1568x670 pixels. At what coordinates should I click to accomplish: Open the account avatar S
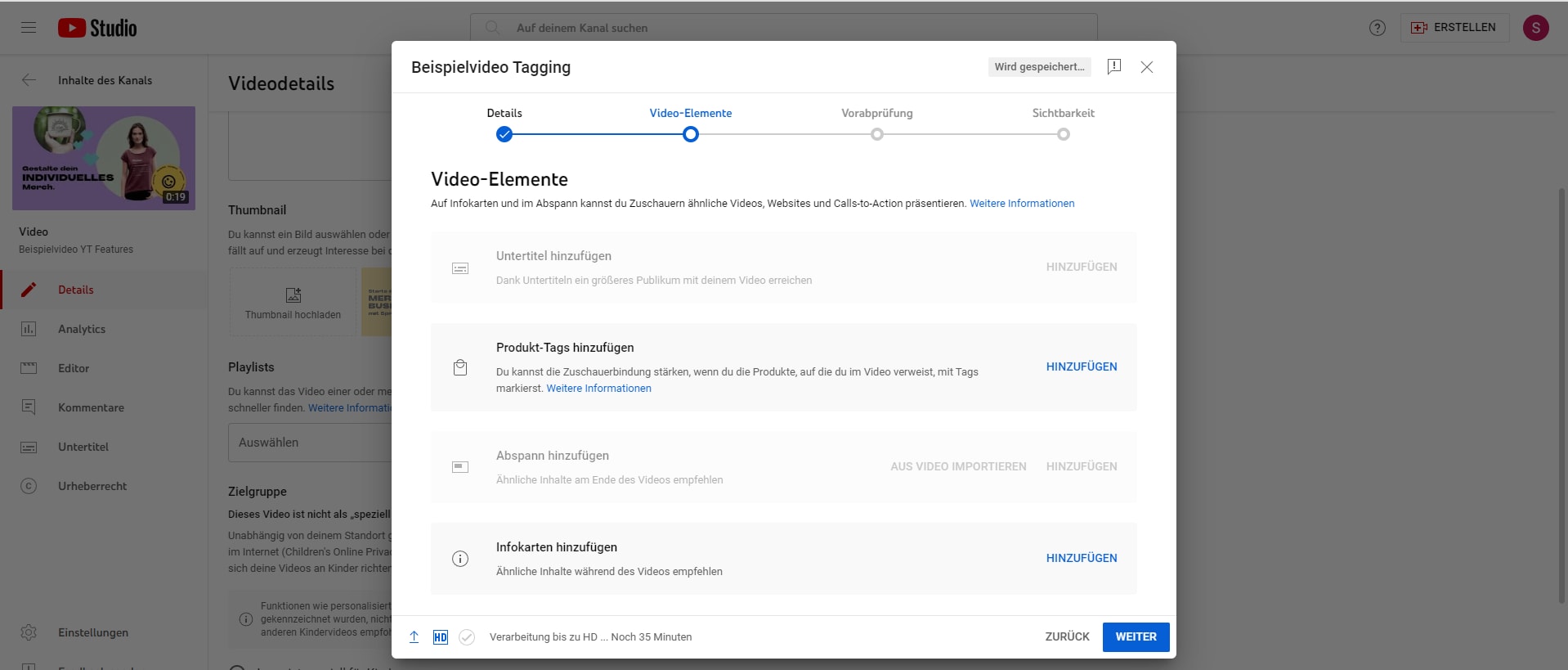pos(1535,28)
